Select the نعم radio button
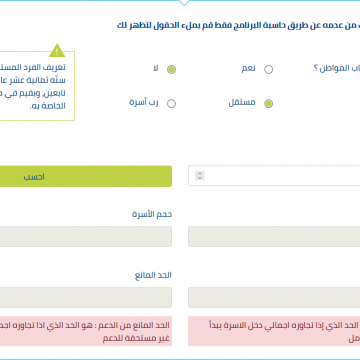Viewport: 360px width, 360px height. (268, 69)
